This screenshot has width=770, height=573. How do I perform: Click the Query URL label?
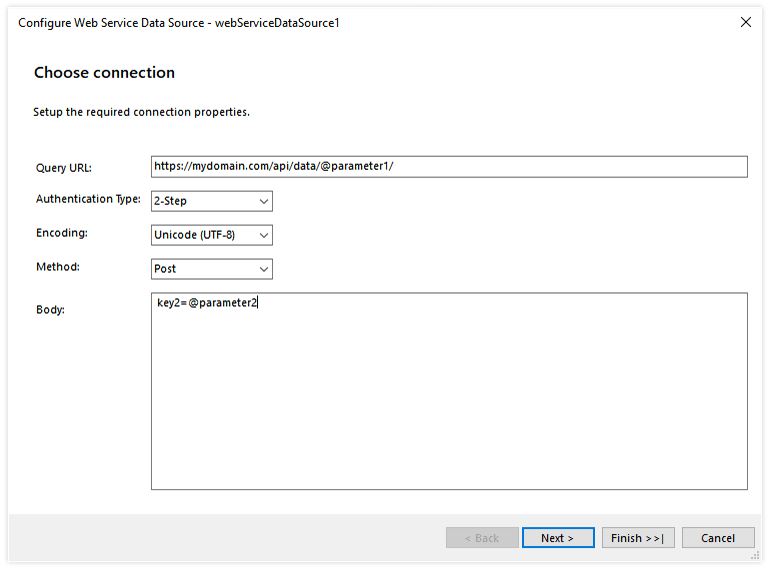coord(64,168)
